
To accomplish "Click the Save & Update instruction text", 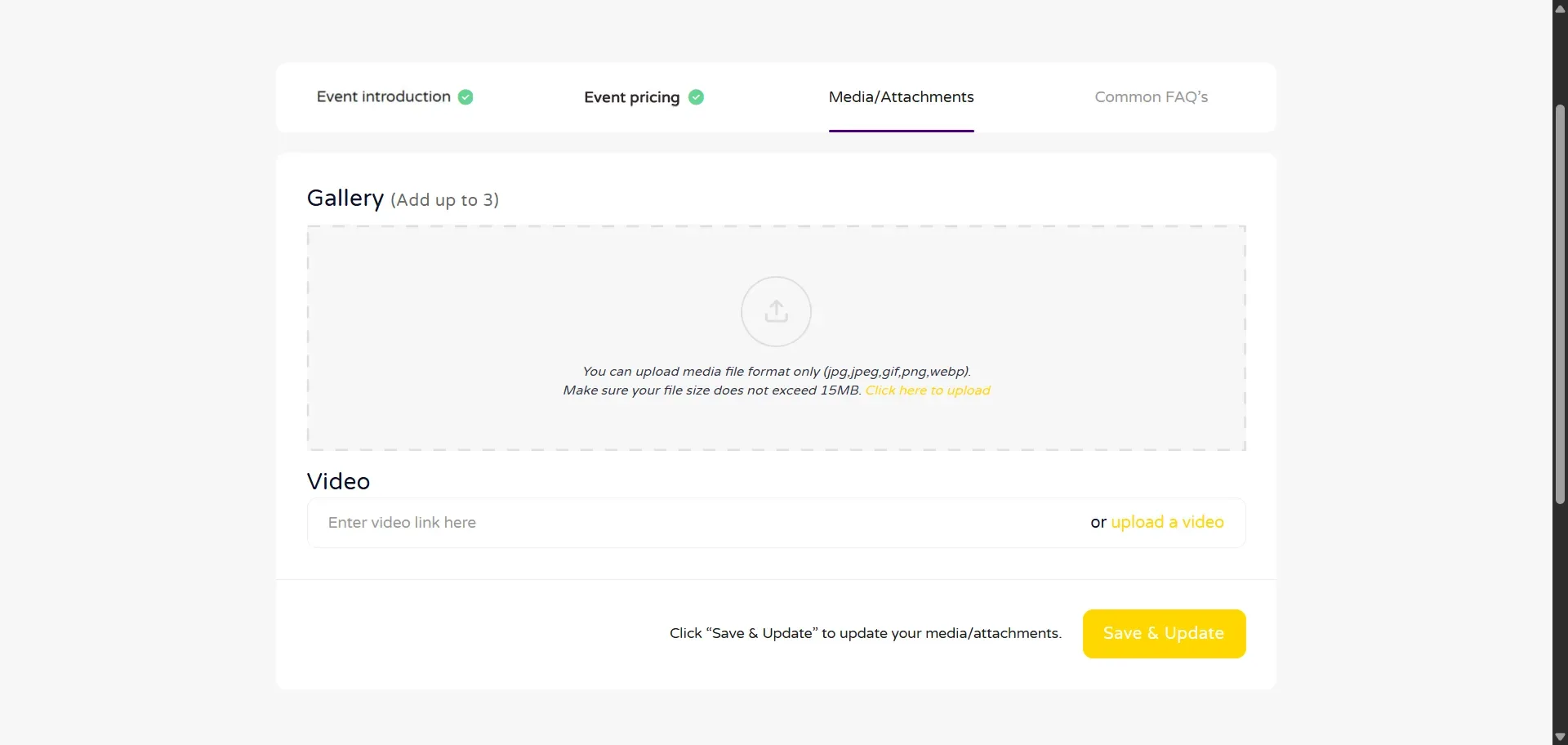I will (x=865, y=633).
